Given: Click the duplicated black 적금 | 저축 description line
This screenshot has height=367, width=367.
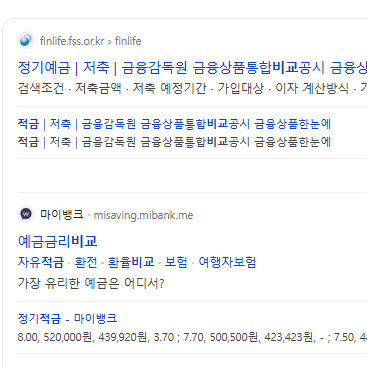Looking at the screenshot, I should coord(174,142).
